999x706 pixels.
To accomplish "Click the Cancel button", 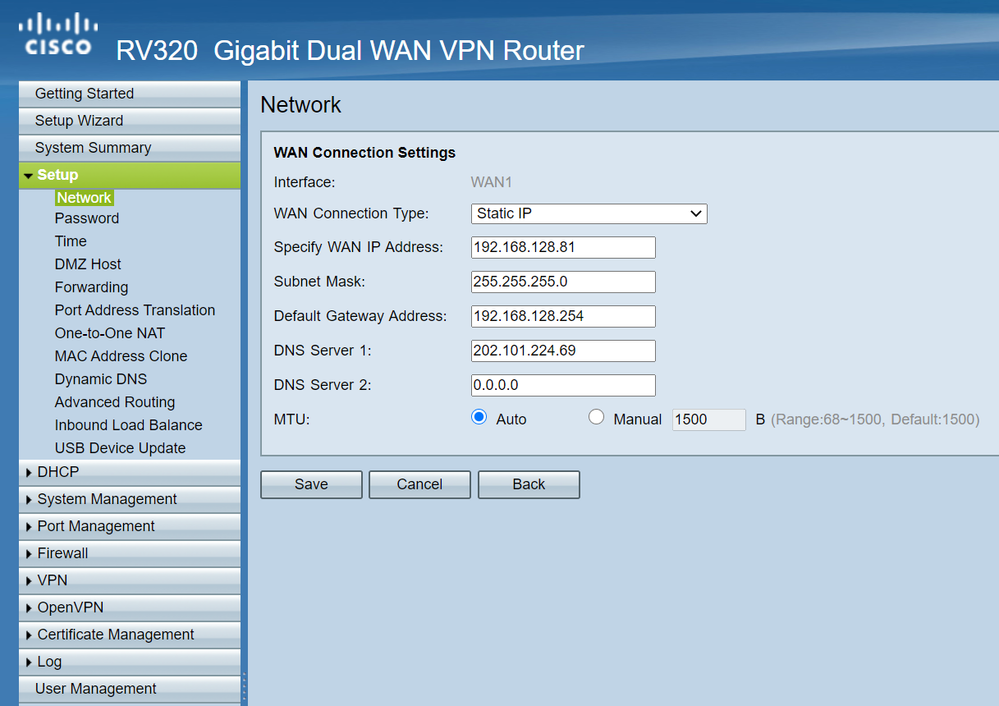I will (420, 485).
